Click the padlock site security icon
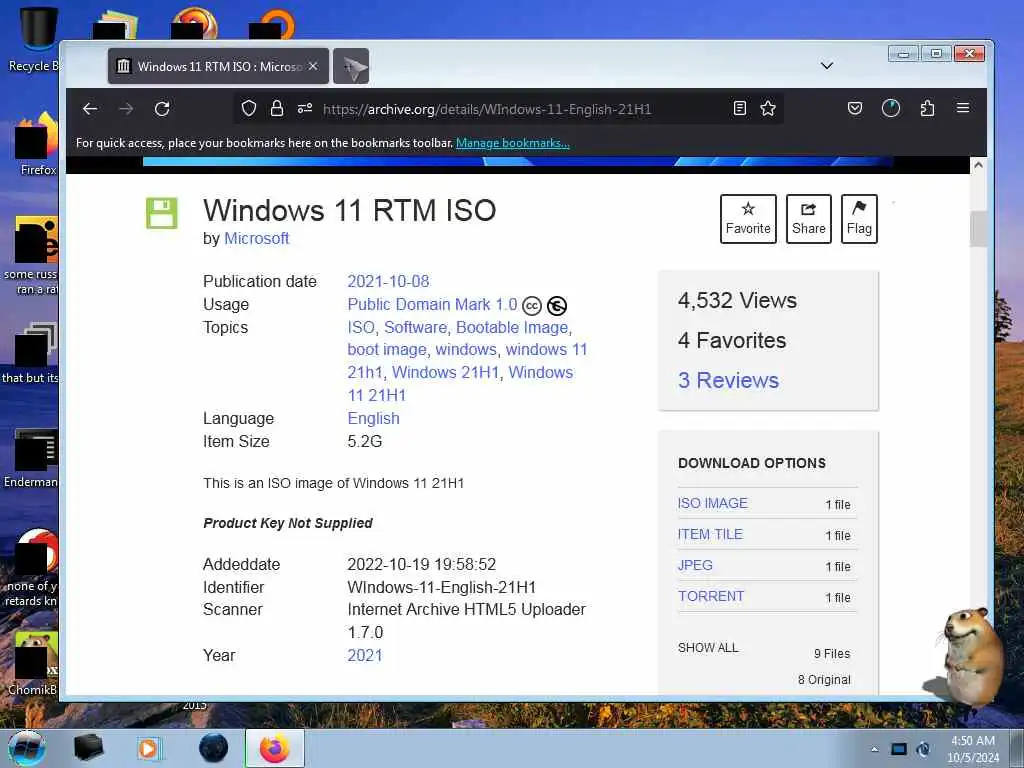1024x768 pixels. pyautogui.click(x=277, y=108)
